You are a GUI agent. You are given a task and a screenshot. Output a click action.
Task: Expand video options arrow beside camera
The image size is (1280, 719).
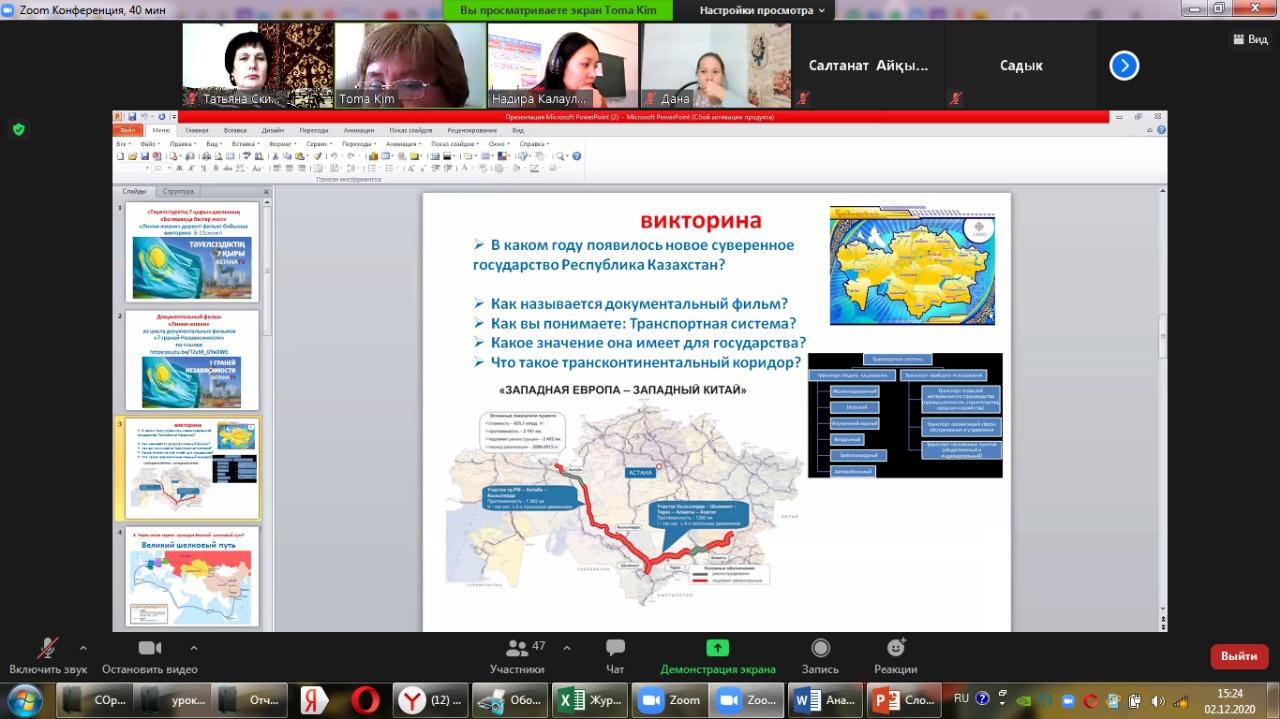(x=194, y=647)
